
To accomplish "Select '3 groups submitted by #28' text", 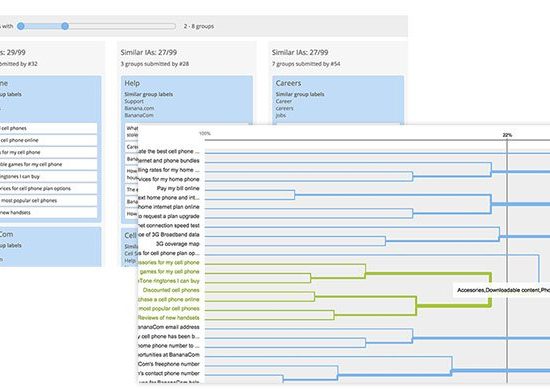I will coord(155,64).
